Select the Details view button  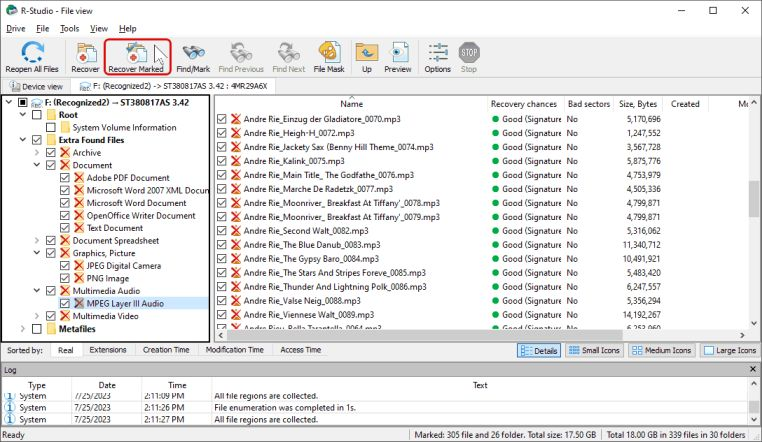(x=538, y=351)
